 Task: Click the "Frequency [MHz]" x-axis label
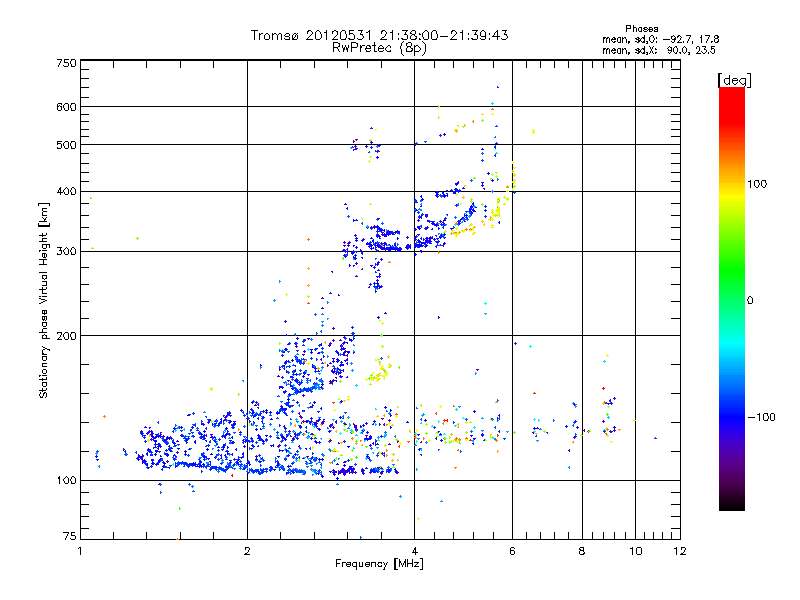click(379, 564)
